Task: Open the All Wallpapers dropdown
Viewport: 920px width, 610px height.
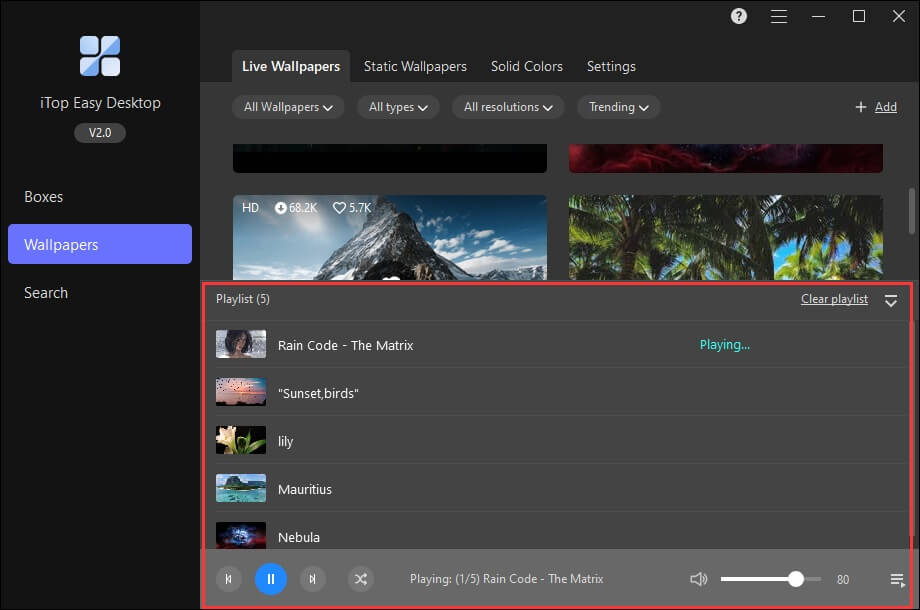Action: 288,107
